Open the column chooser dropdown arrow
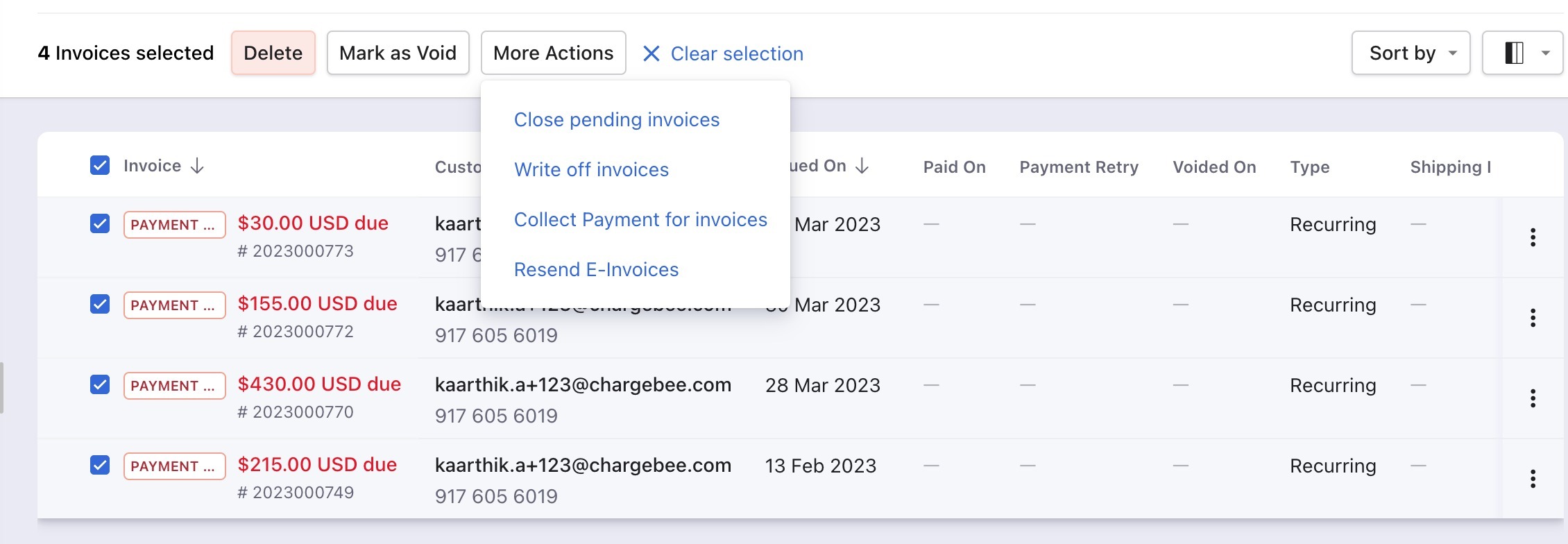The height and width of the screenshot is (544, 1568). (x=1545, y=53)
